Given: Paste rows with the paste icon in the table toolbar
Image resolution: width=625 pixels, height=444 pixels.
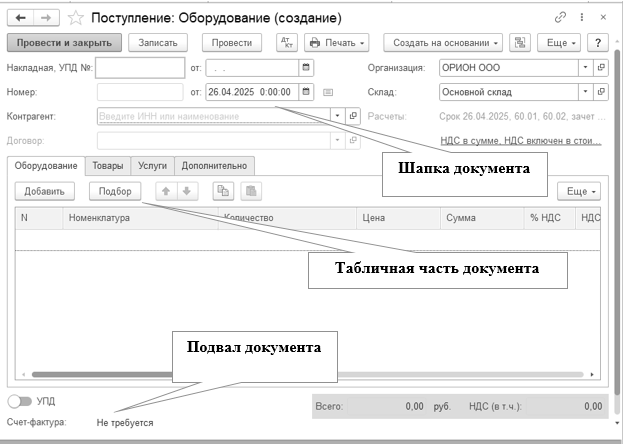Looking at the screenshot, I should tap(251, 191).
